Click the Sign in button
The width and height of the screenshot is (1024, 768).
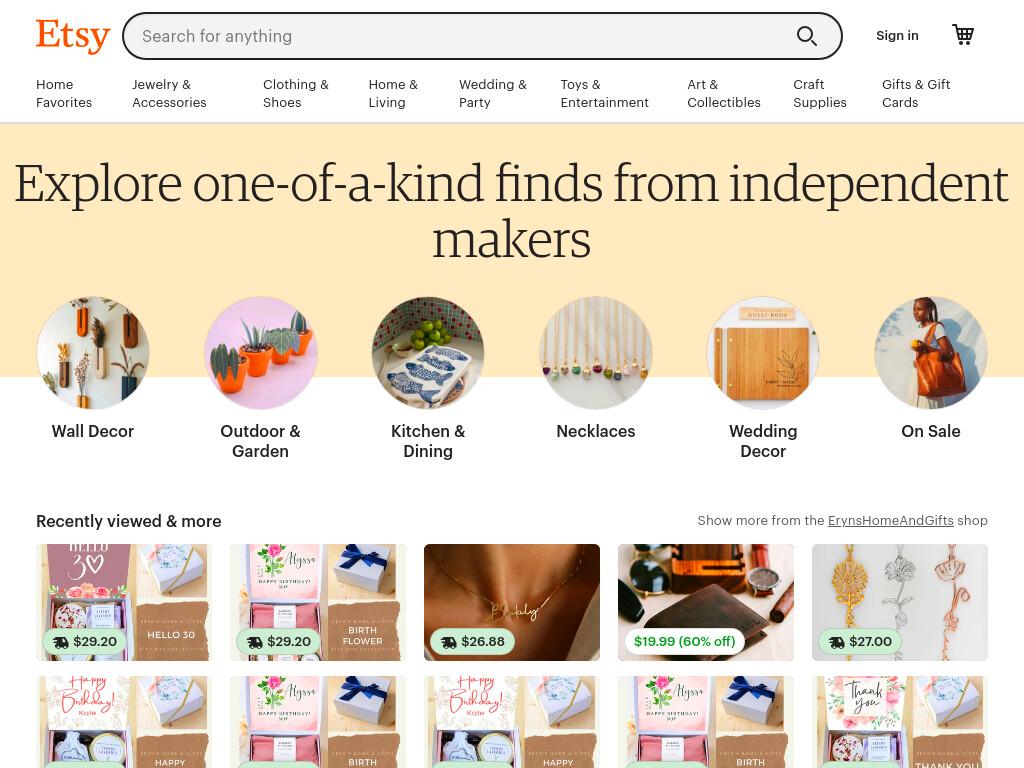[897, 36]
